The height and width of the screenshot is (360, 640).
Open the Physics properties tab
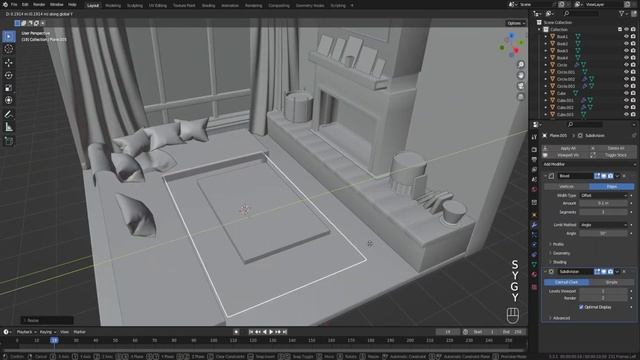pos(534,244)
